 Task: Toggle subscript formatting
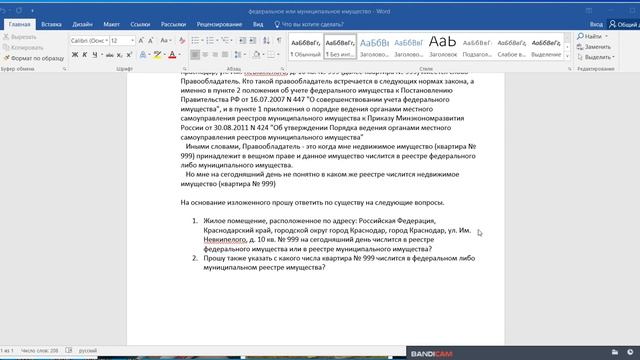click(119, 54)
